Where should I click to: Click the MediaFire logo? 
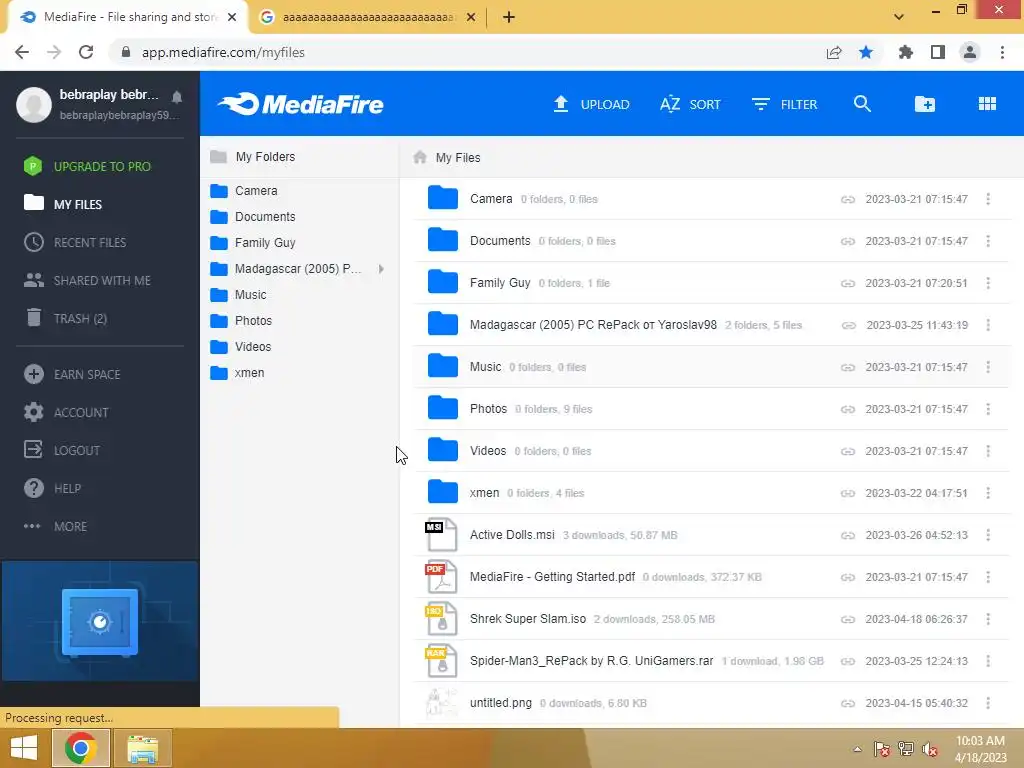coord(300,104)
